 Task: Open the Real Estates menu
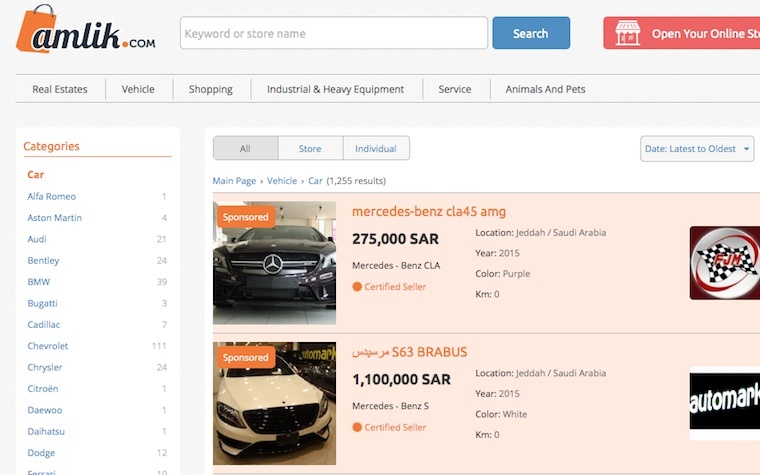click(x=60, y=89)
